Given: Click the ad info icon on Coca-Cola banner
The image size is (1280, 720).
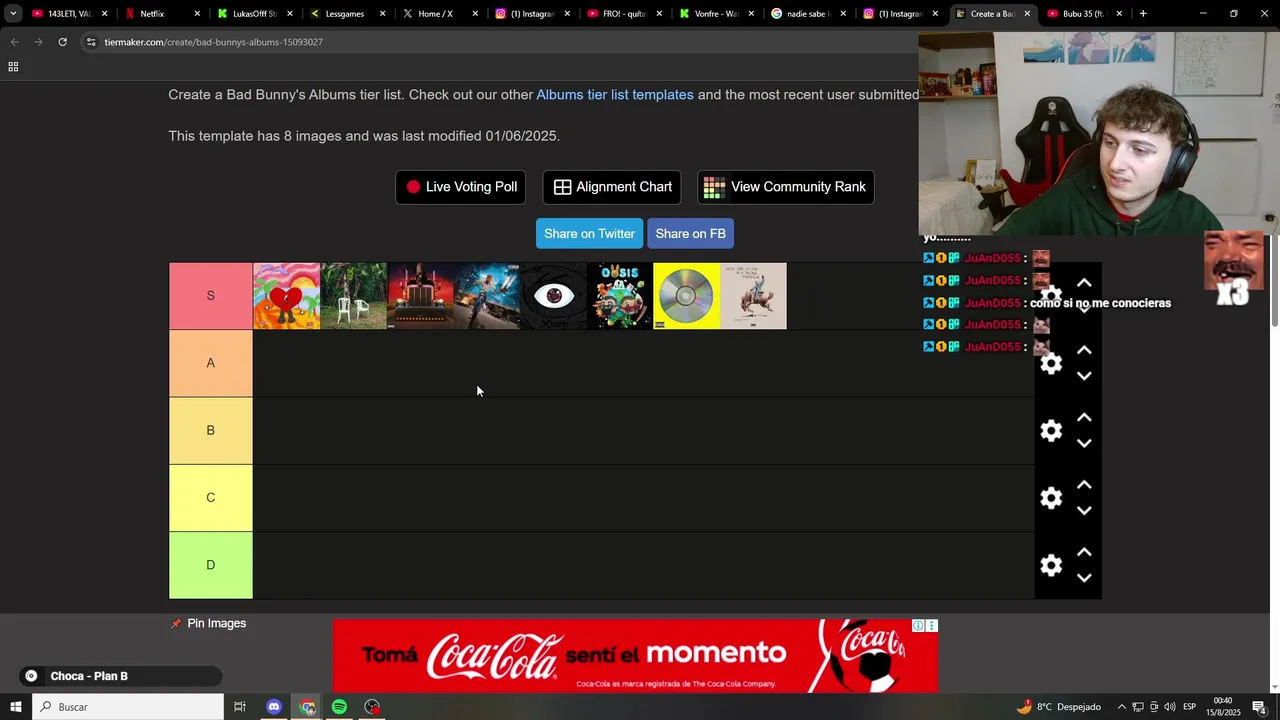Looking at the screenshot, I should click(918, 625).
